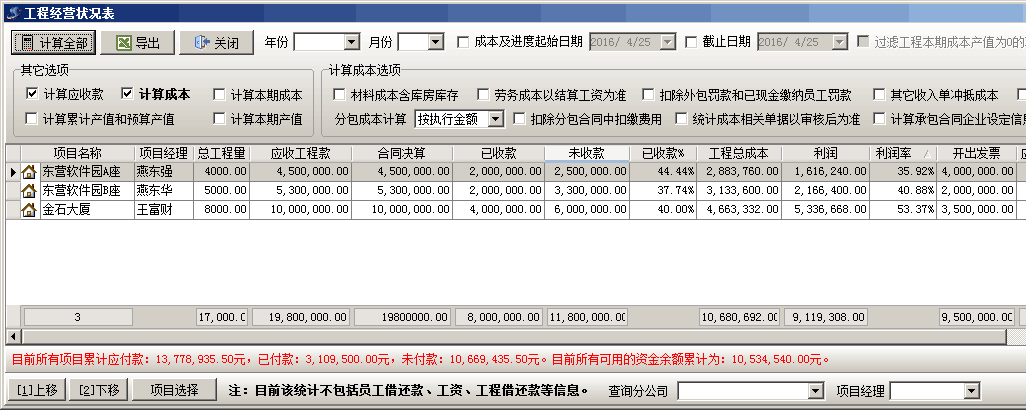Screen dimensions: 1026x410
Task: Click the house icon for 东营软件园B座
Action: (29, 190)
